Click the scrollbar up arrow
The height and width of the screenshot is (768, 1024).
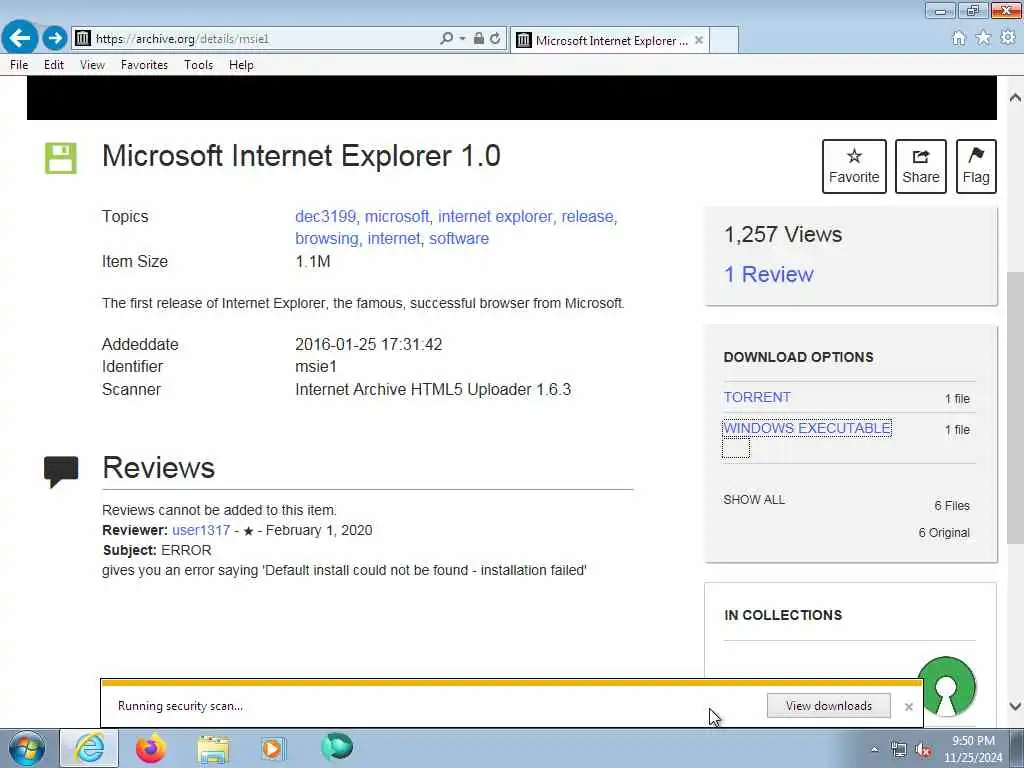pos(1015,97)
